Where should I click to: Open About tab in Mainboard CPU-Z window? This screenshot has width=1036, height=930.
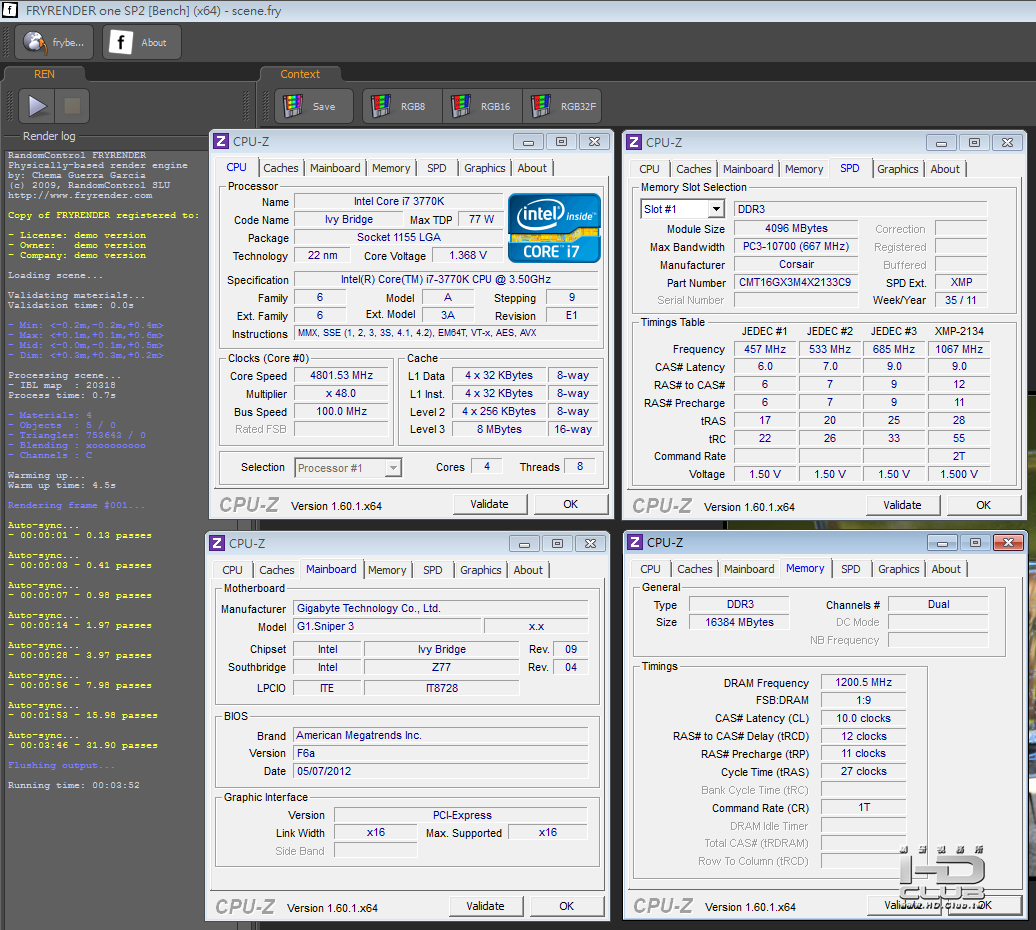(528, 570)
